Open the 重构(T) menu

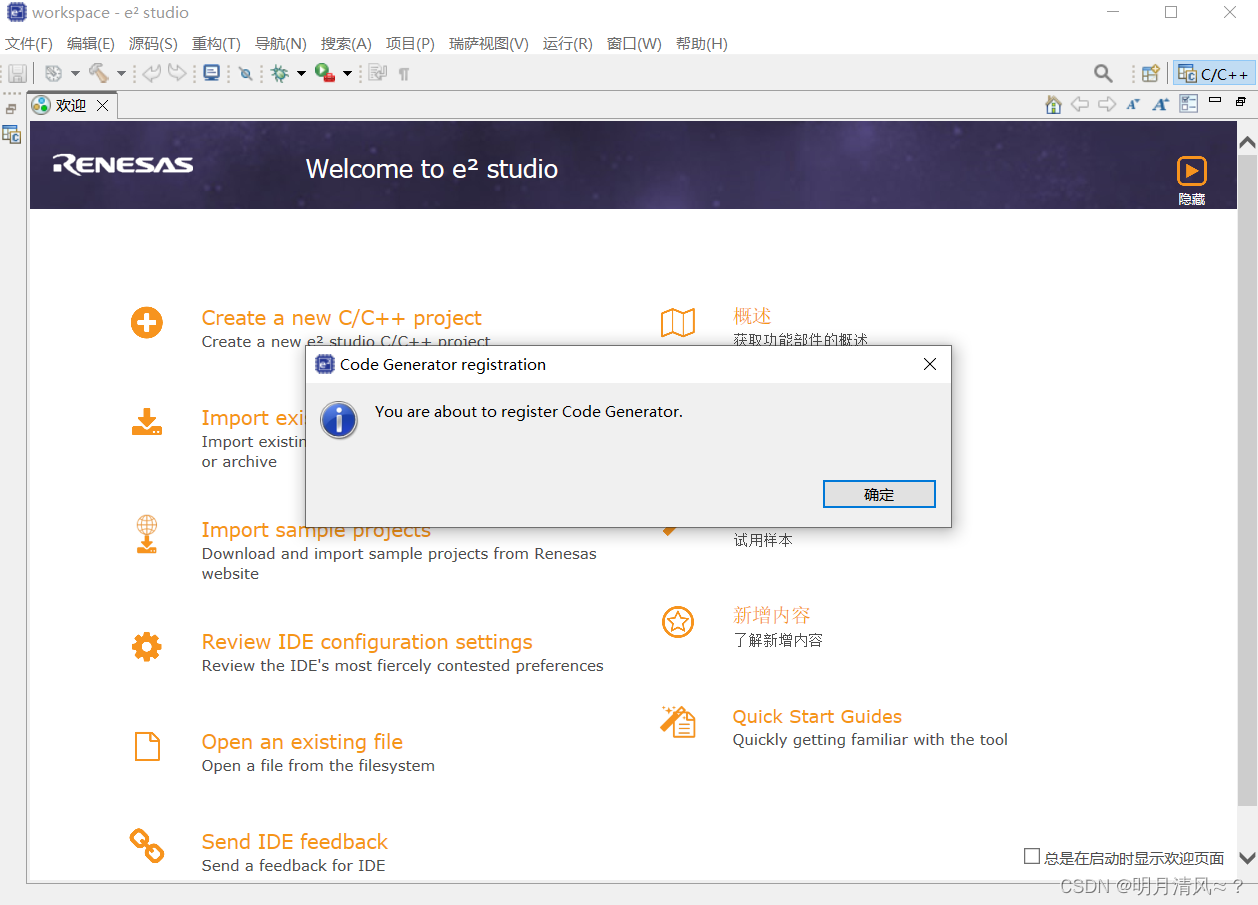tap(216, 44)
